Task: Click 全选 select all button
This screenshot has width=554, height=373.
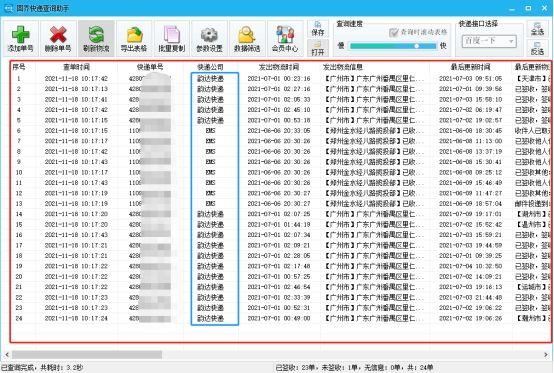Action: pos(537,29)
